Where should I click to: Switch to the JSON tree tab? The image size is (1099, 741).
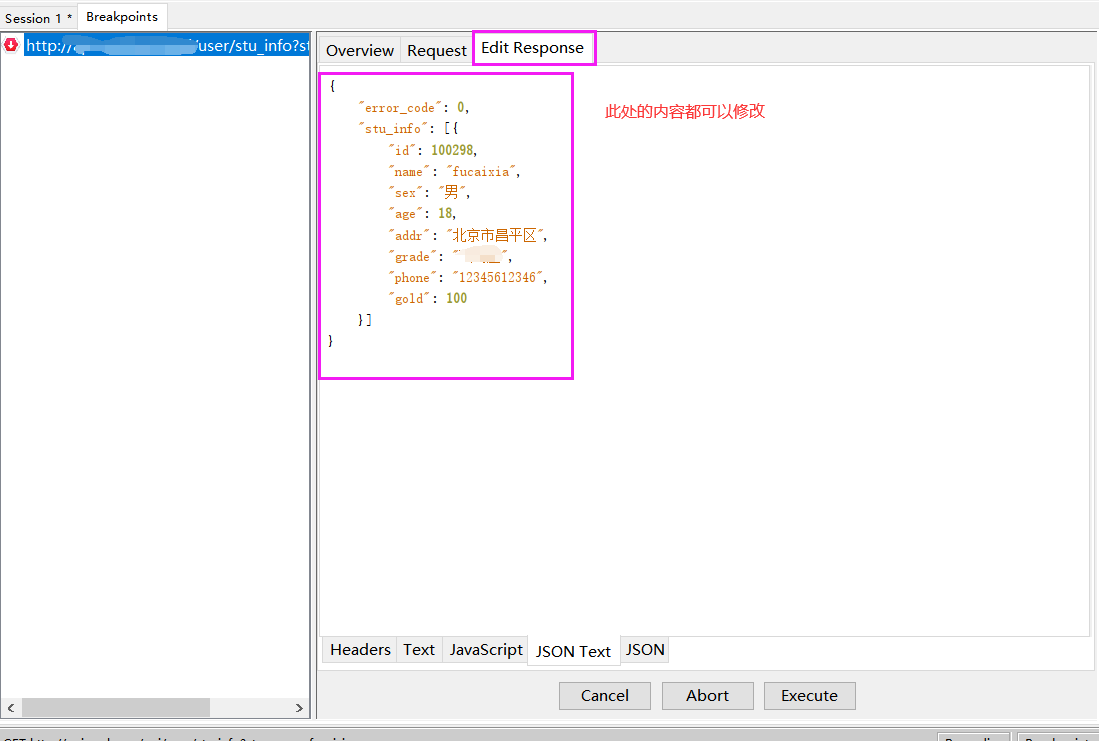tap(645, 650)
